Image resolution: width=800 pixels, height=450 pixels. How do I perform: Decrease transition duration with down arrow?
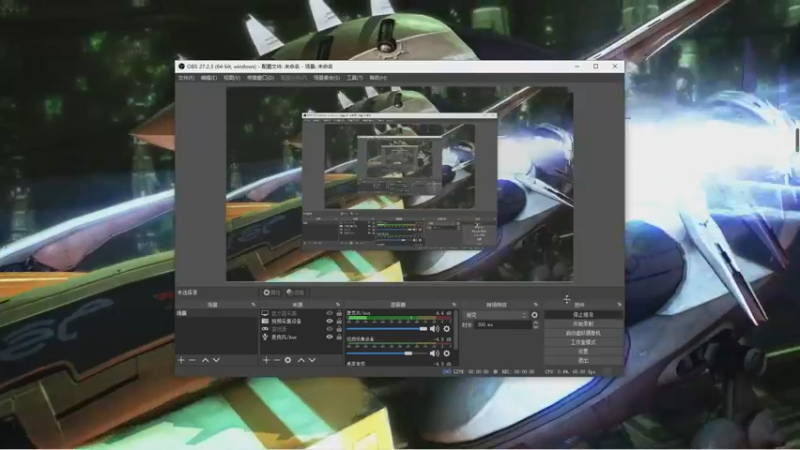coord(535,327)
